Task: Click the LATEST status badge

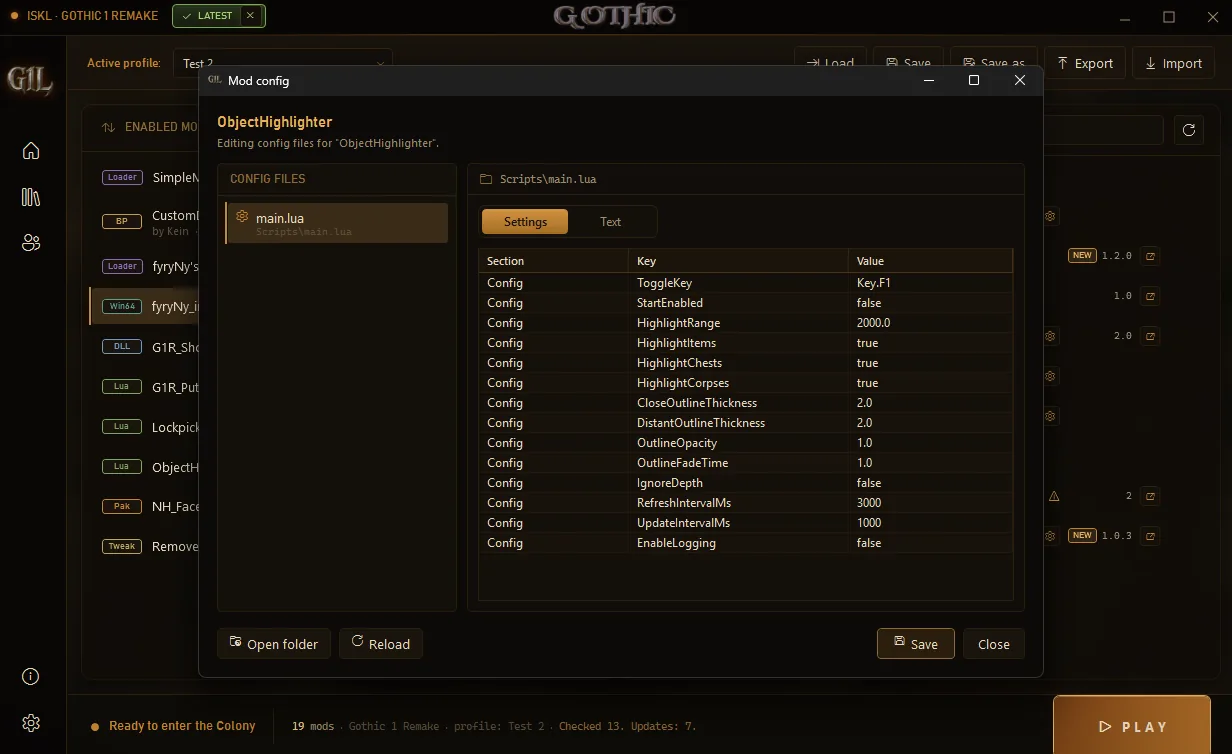Action: [x=207, y=16]
